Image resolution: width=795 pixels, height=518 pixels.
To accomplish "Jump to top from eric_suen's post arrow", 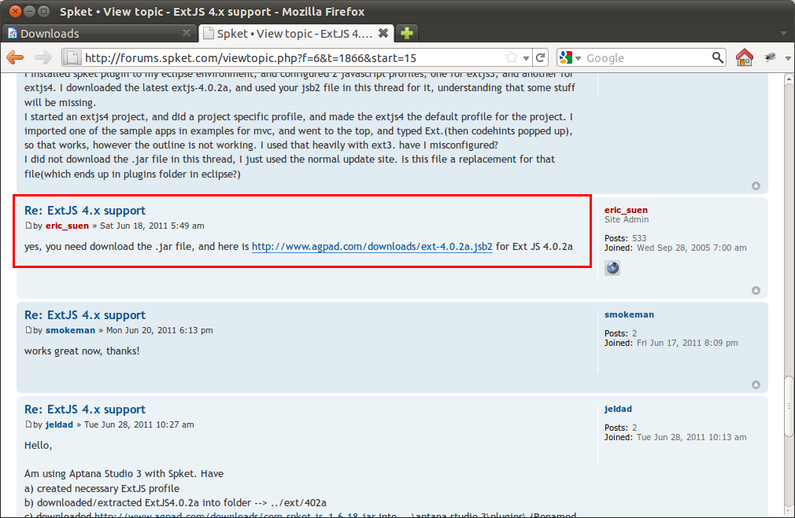I will click(756, 291).
